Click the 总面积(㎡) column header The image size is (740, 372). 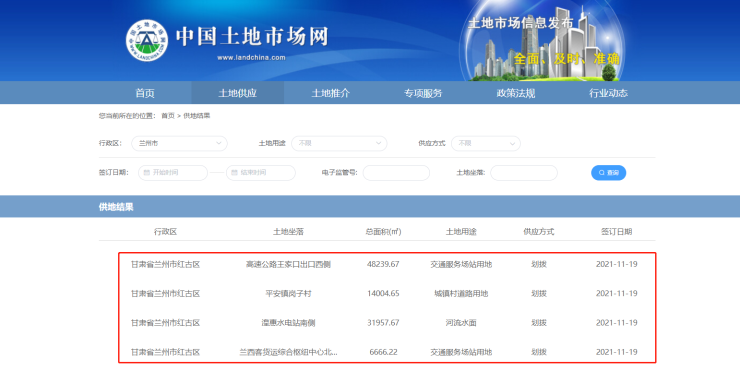[x=383, y=232]
